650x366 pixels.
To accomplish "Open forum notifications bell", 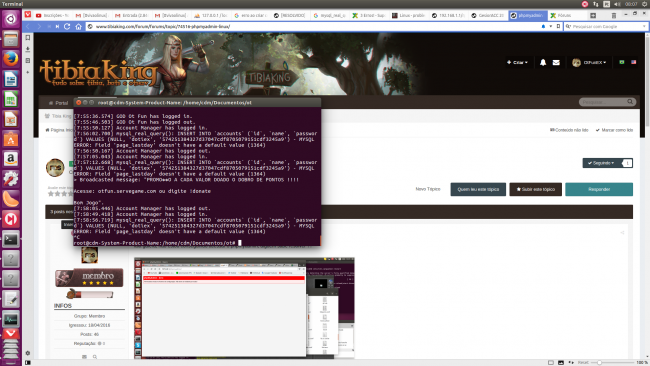I will click(543, 63).
